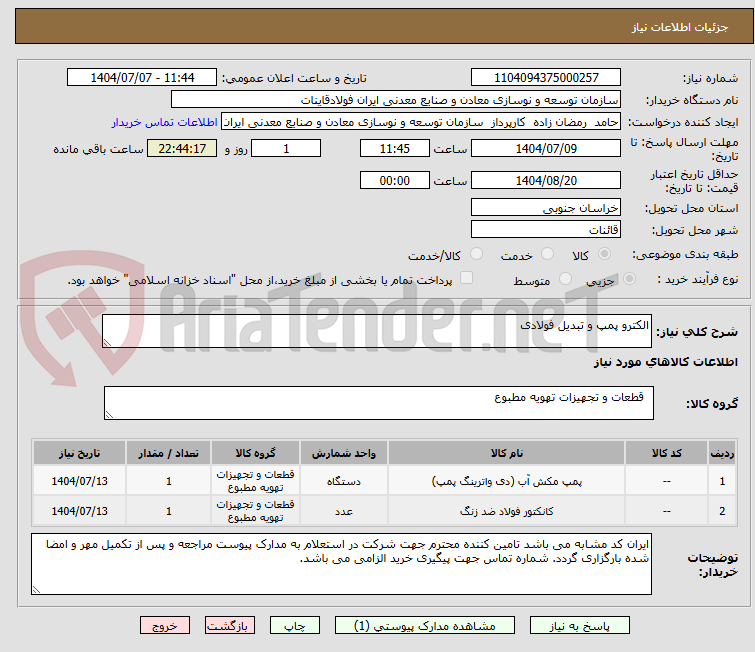Click the need date of the کانکتور row
Viewport: 755px width, 652px height.
click(x=79, y=511)
